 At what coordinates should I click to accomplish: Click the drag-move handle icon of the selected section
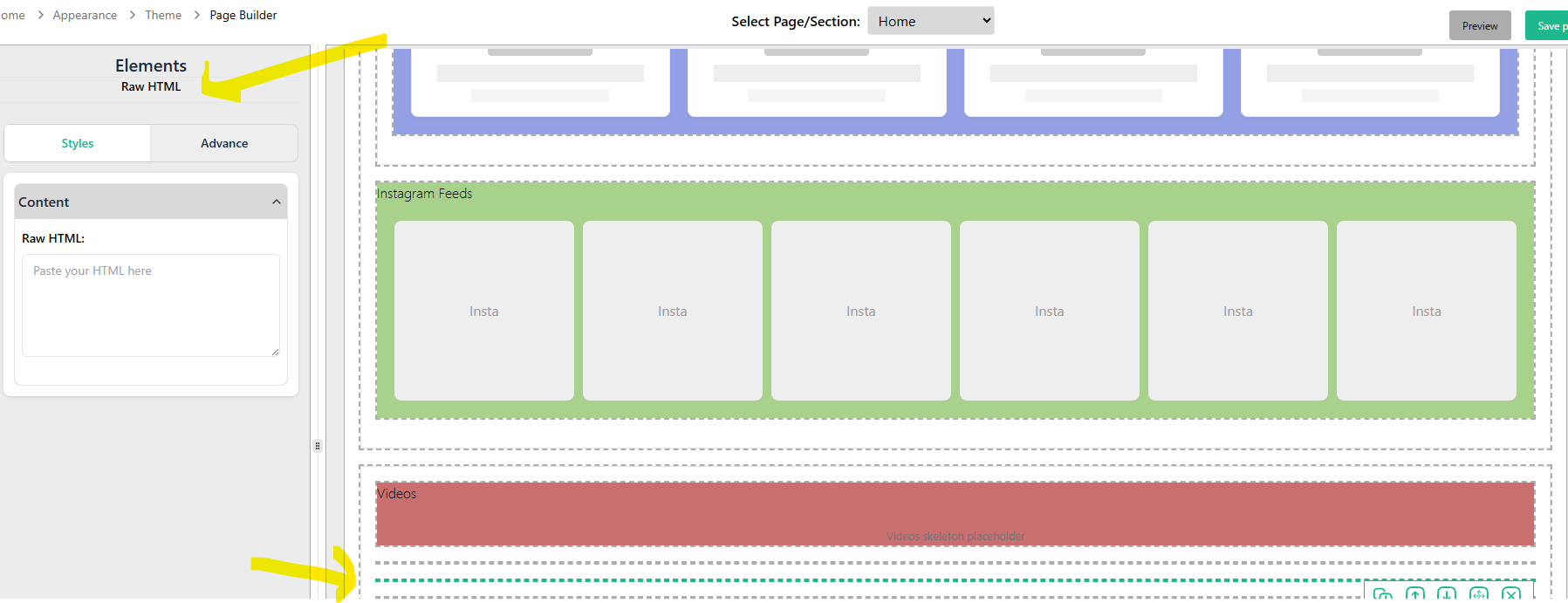click(1479, 594)
